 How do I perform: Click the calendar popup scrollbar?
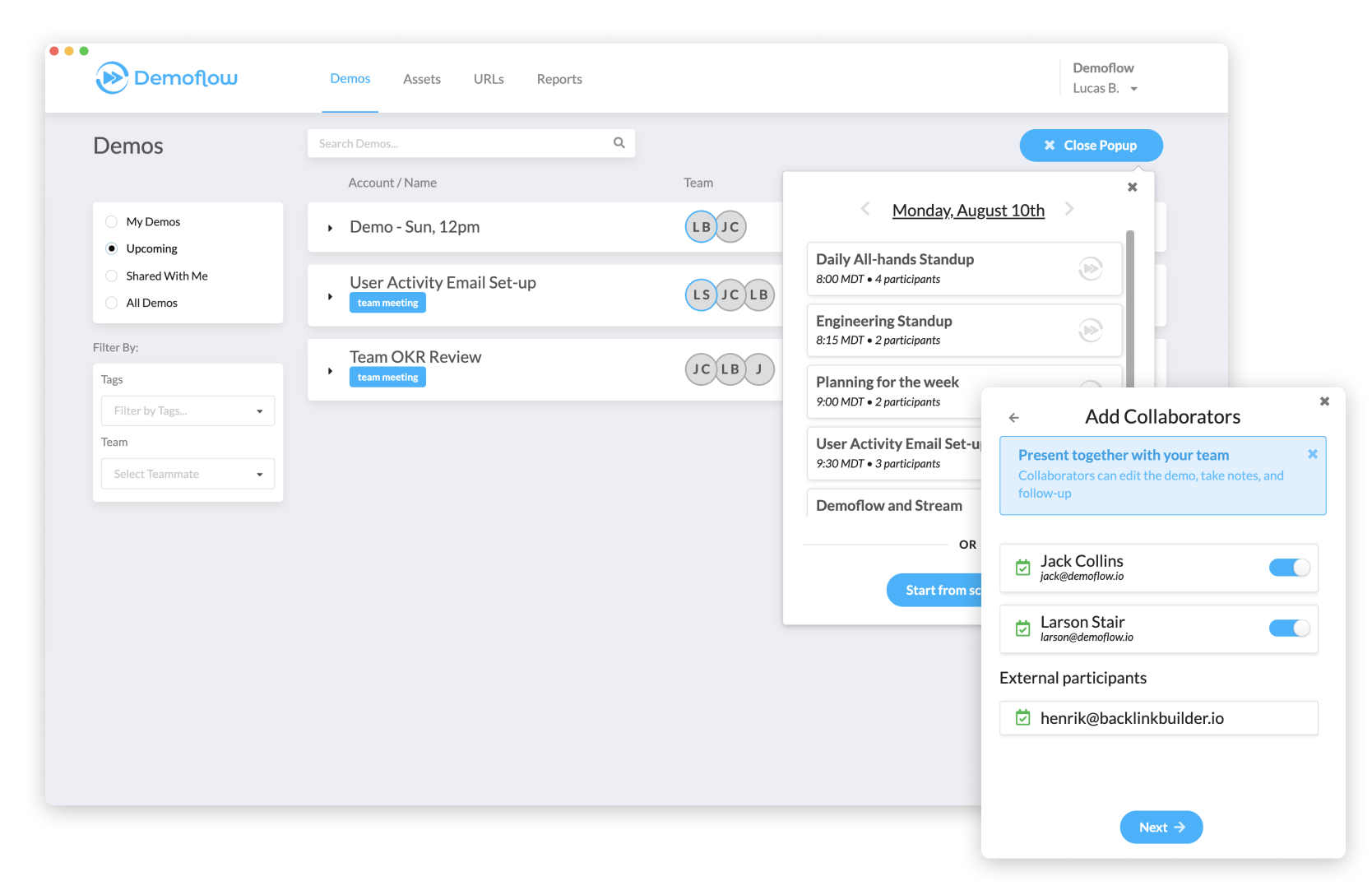[x=1130, y=308]
